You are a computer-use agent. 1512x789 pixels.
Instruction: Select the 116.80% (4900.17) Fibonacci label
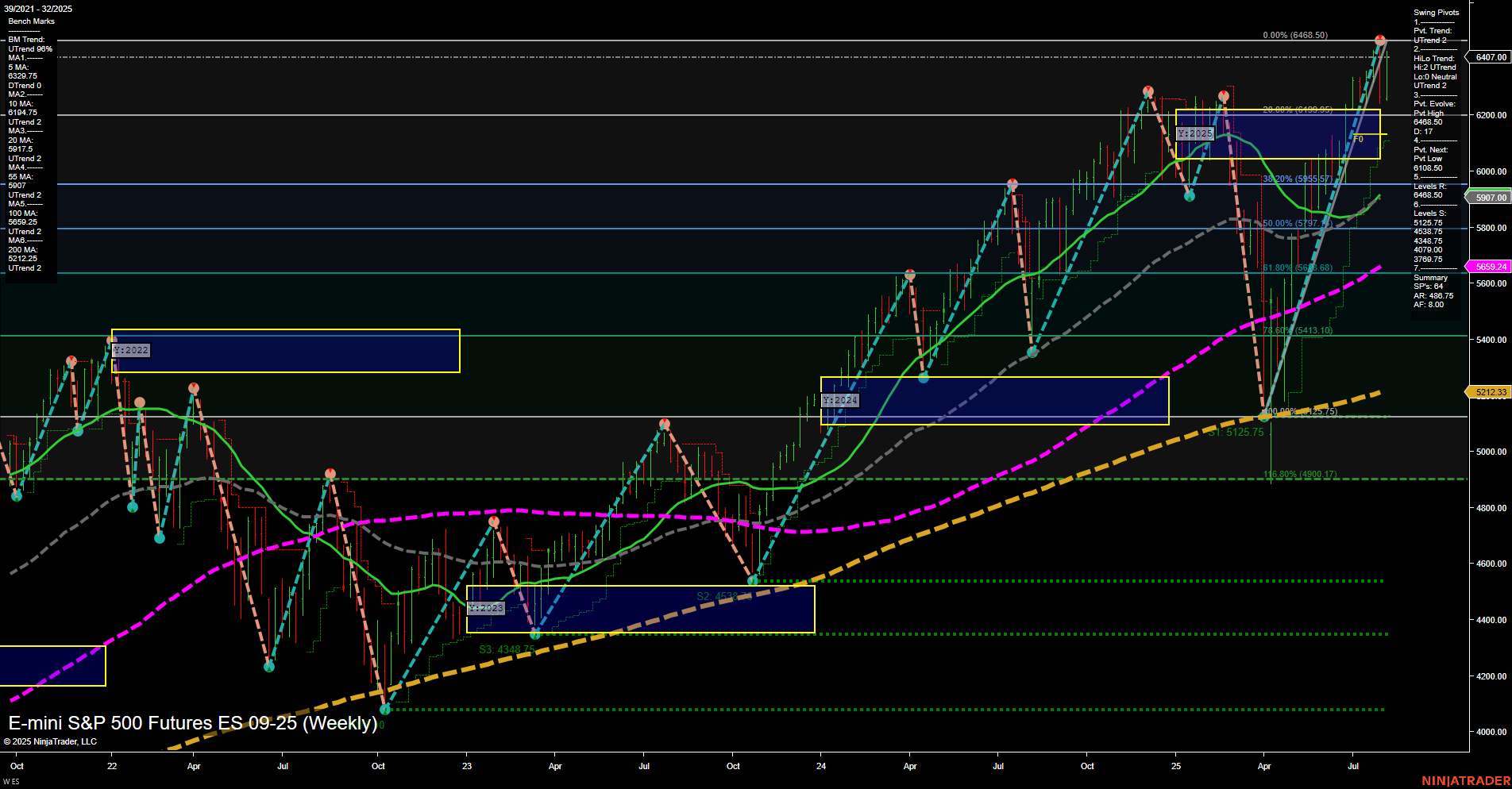(x=1300, y=474)
